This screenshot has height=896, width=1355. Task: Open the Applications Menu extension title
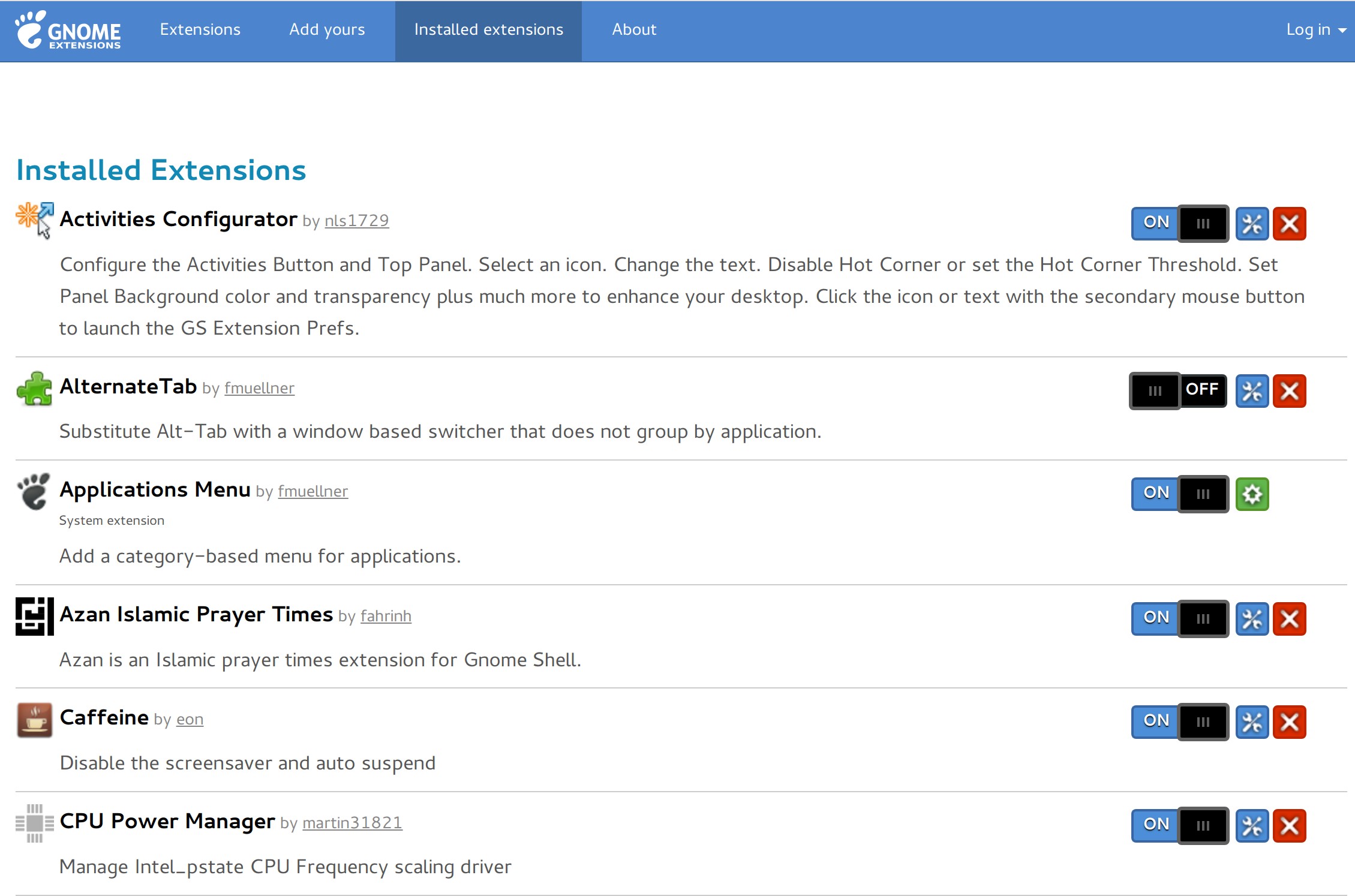coord(155,489)
